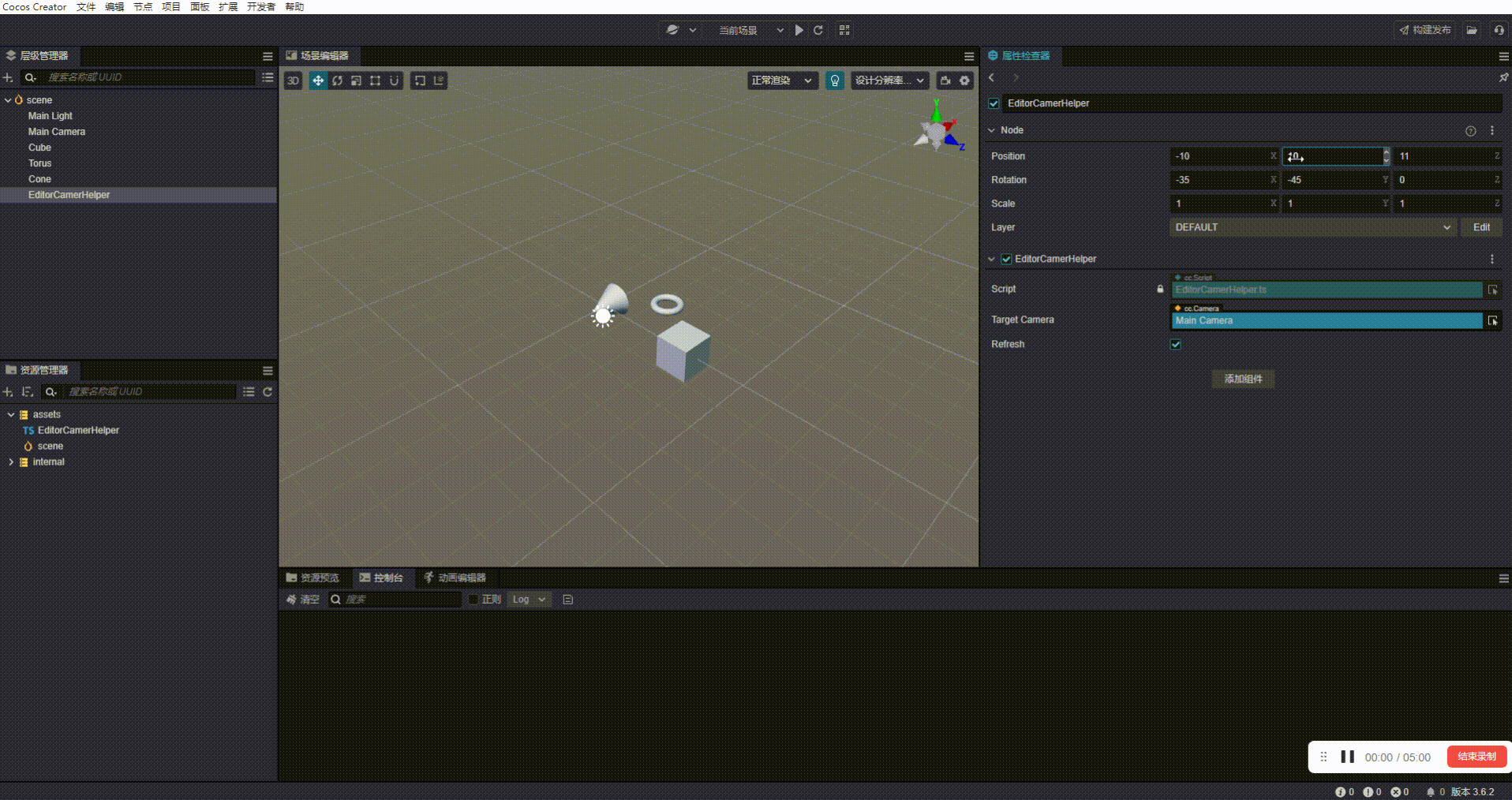Image resolution: width=1512 pixels, height=800 pixels.
Task: Open EditorCamerHelper component options menu
Action: [x=1491, y=259]
